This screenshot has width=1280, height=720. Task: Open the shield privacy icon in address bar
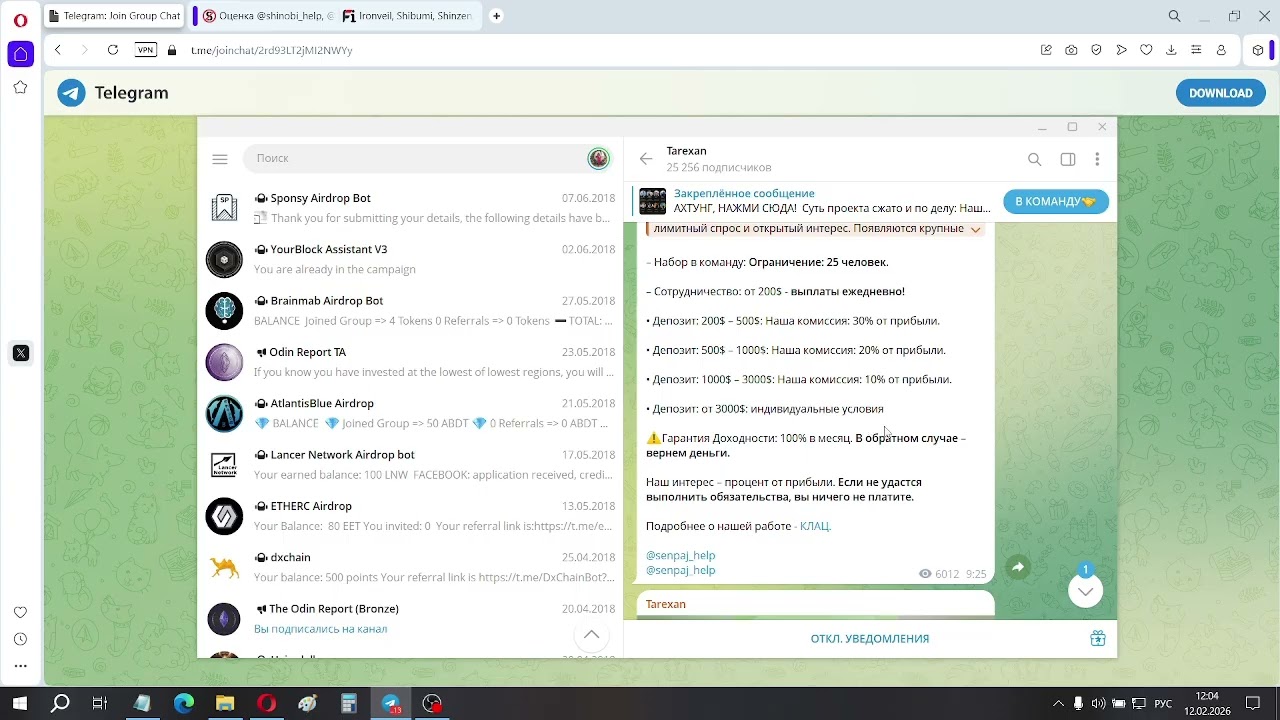[x=1096, y=50]
